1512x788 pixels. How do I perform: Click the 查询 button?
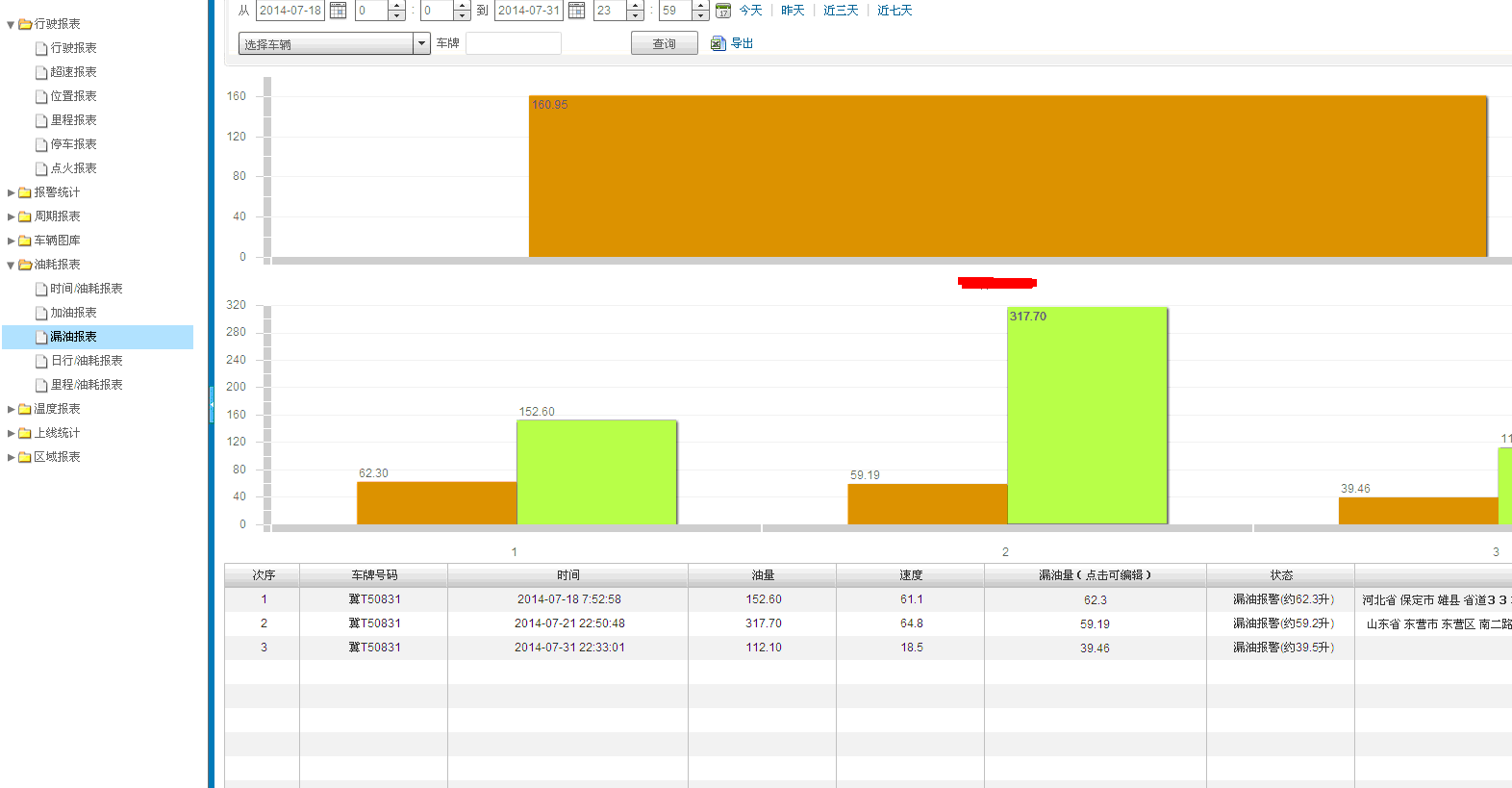pos(664,43)
